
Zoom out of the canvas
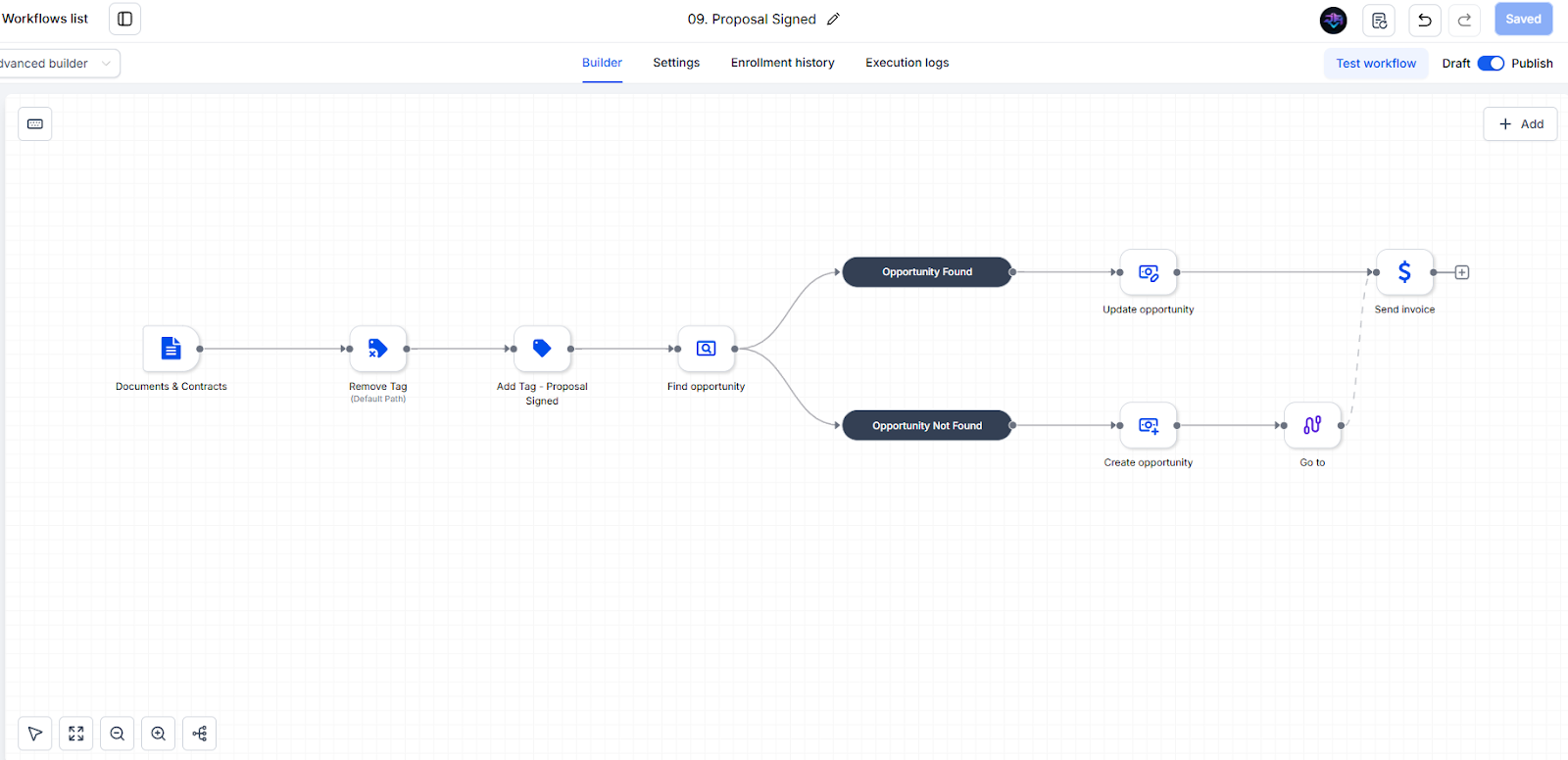(118, 734)
